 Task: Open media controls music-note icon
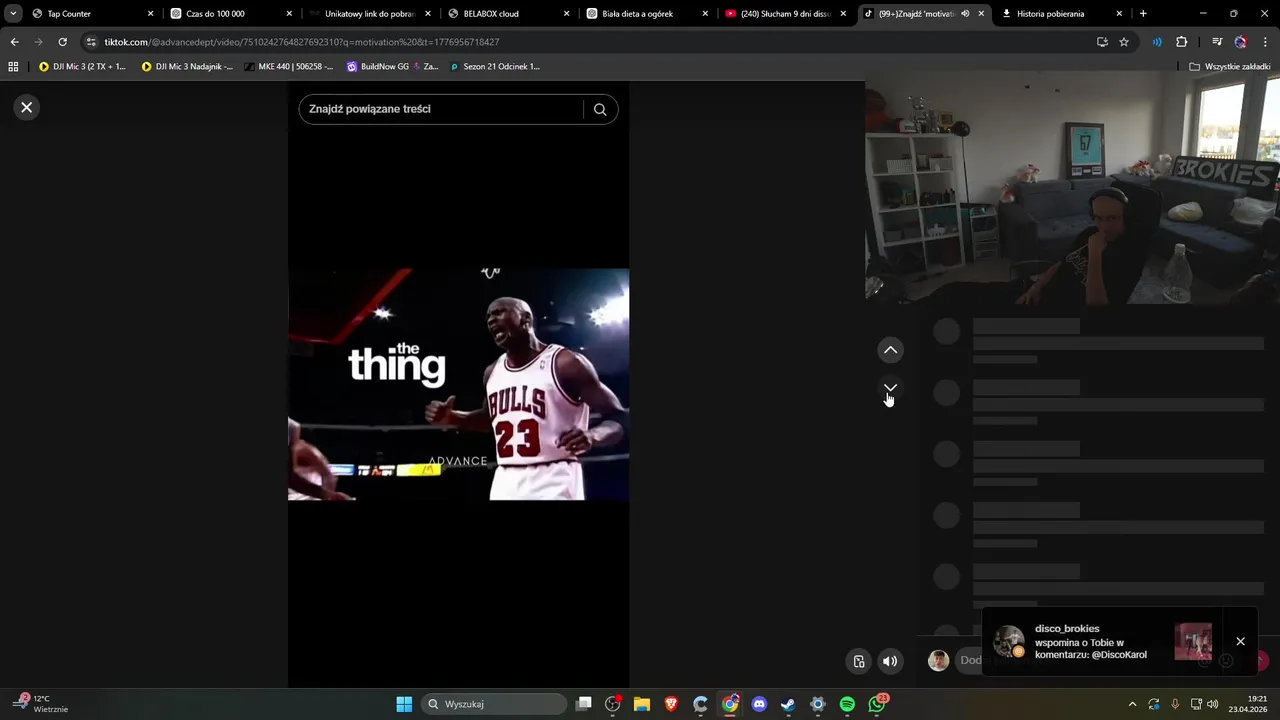click(x=1217, y=42)
